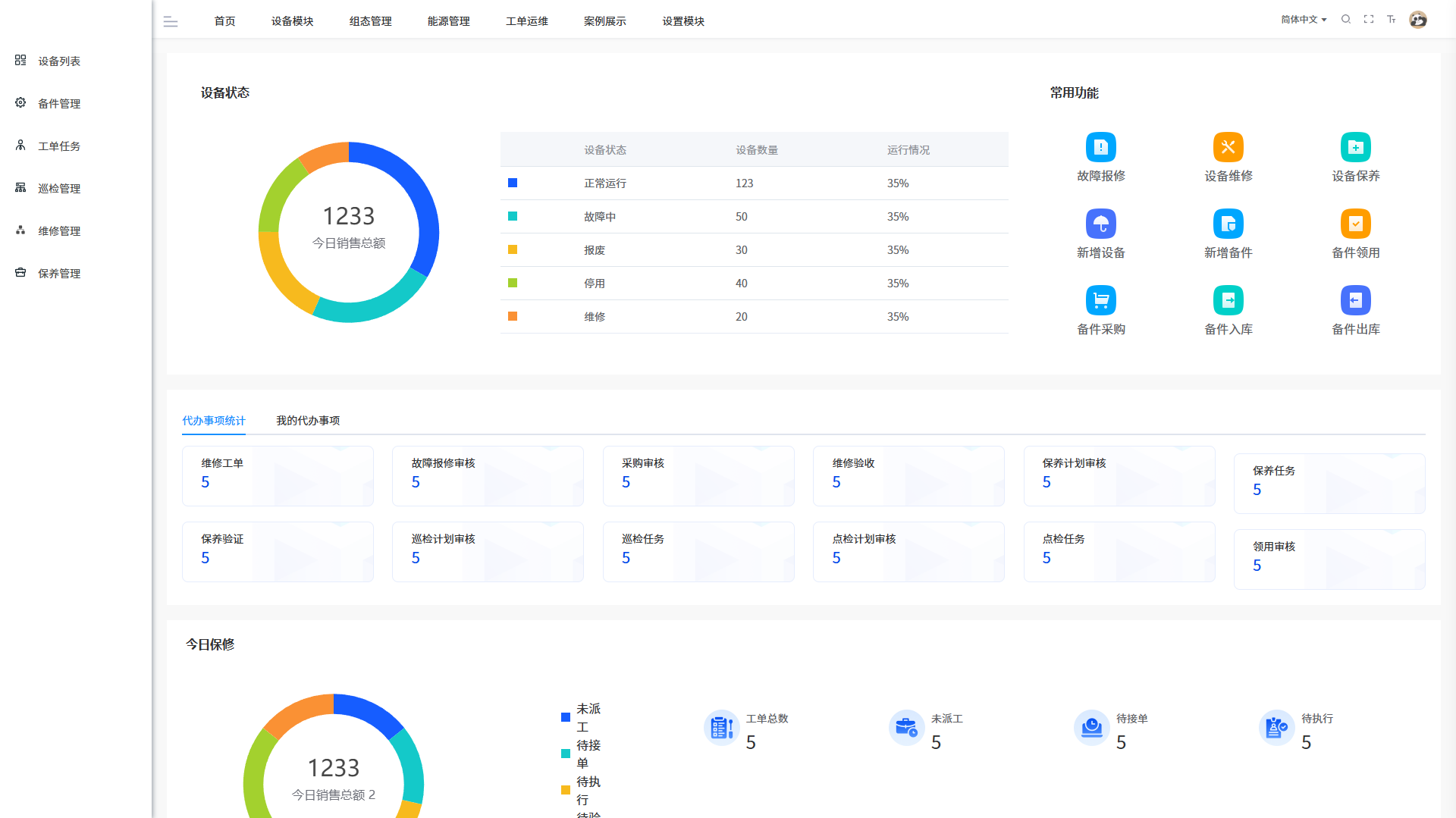The height and width of the screenshot is (818, 1456).
Task: Open the 维修工单 statistics card
Action: [278, 475]
